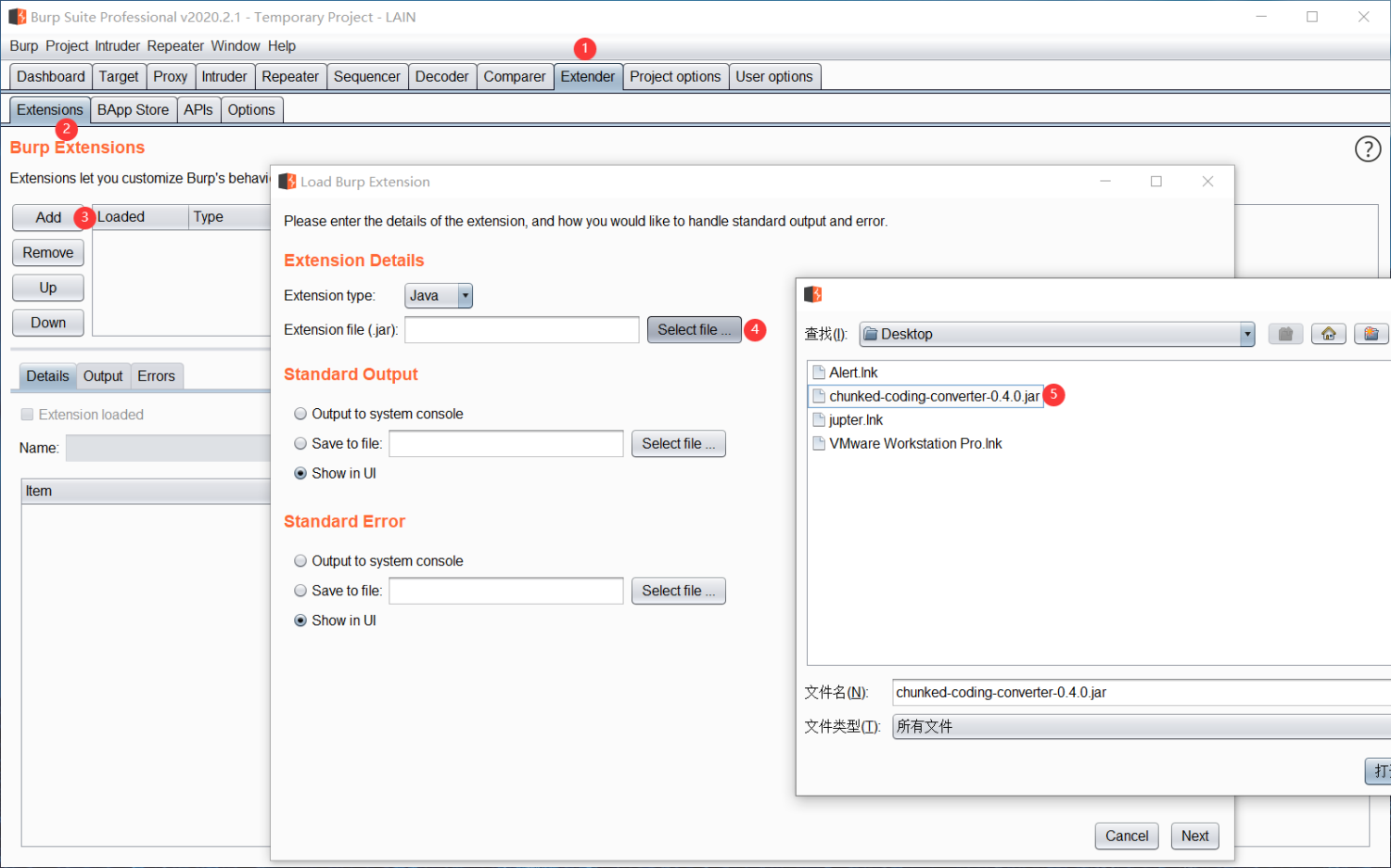This screenshot has width=1391, height=868.
Task: Open the APIs sub-tab
Action: click(x=198, y=109)
